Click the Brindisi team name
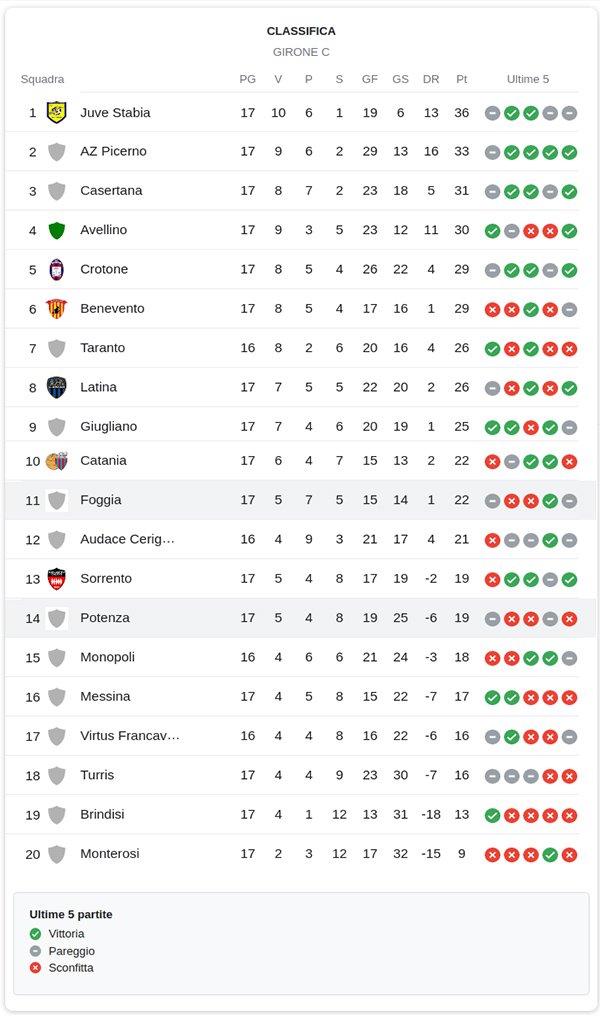The width and height of the screenshot is (600, 1017). 102,815
